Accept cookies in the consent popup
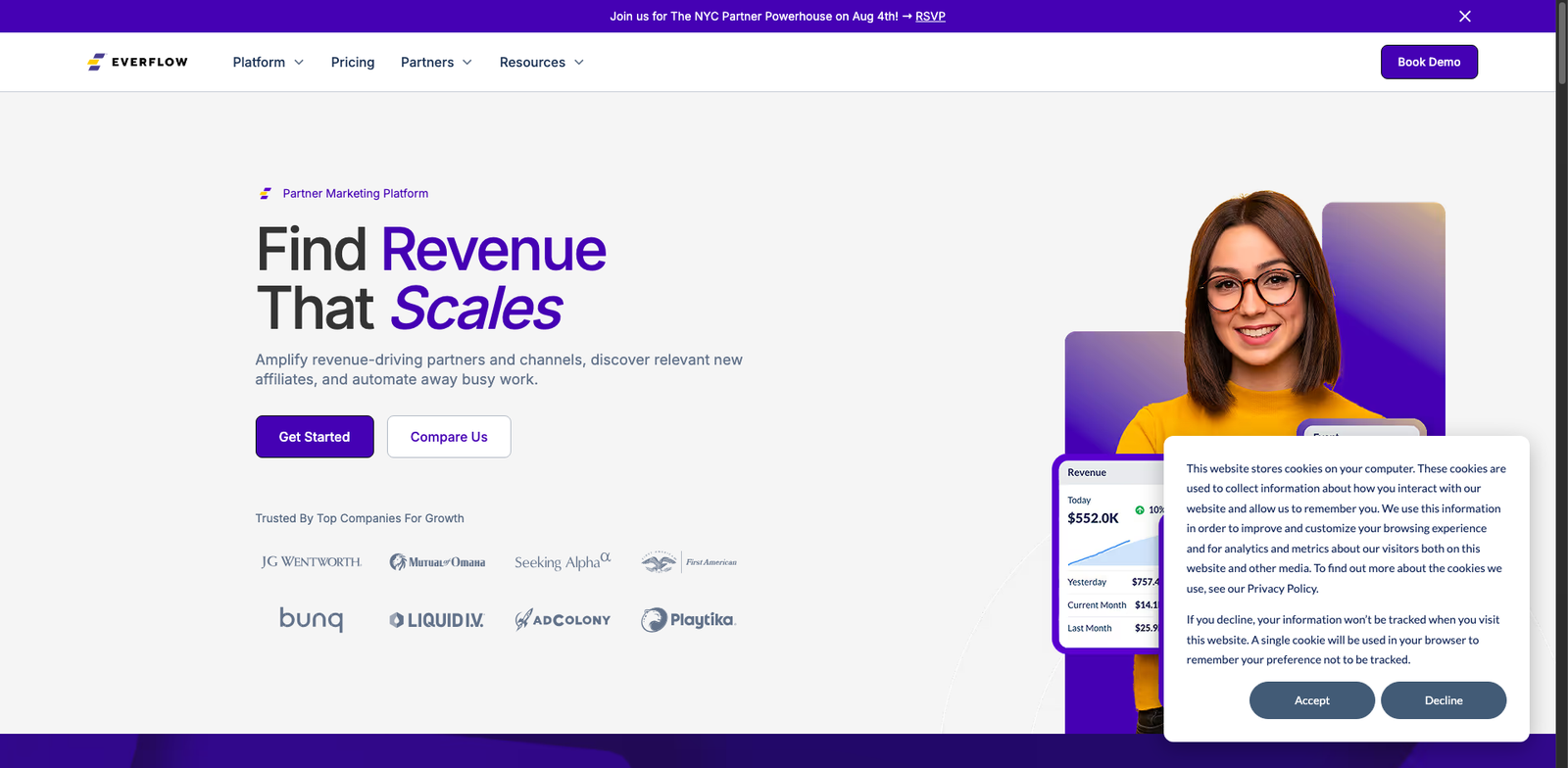Image resolution: width=1568 pixels, height=768 pixels. [1311, 700]
